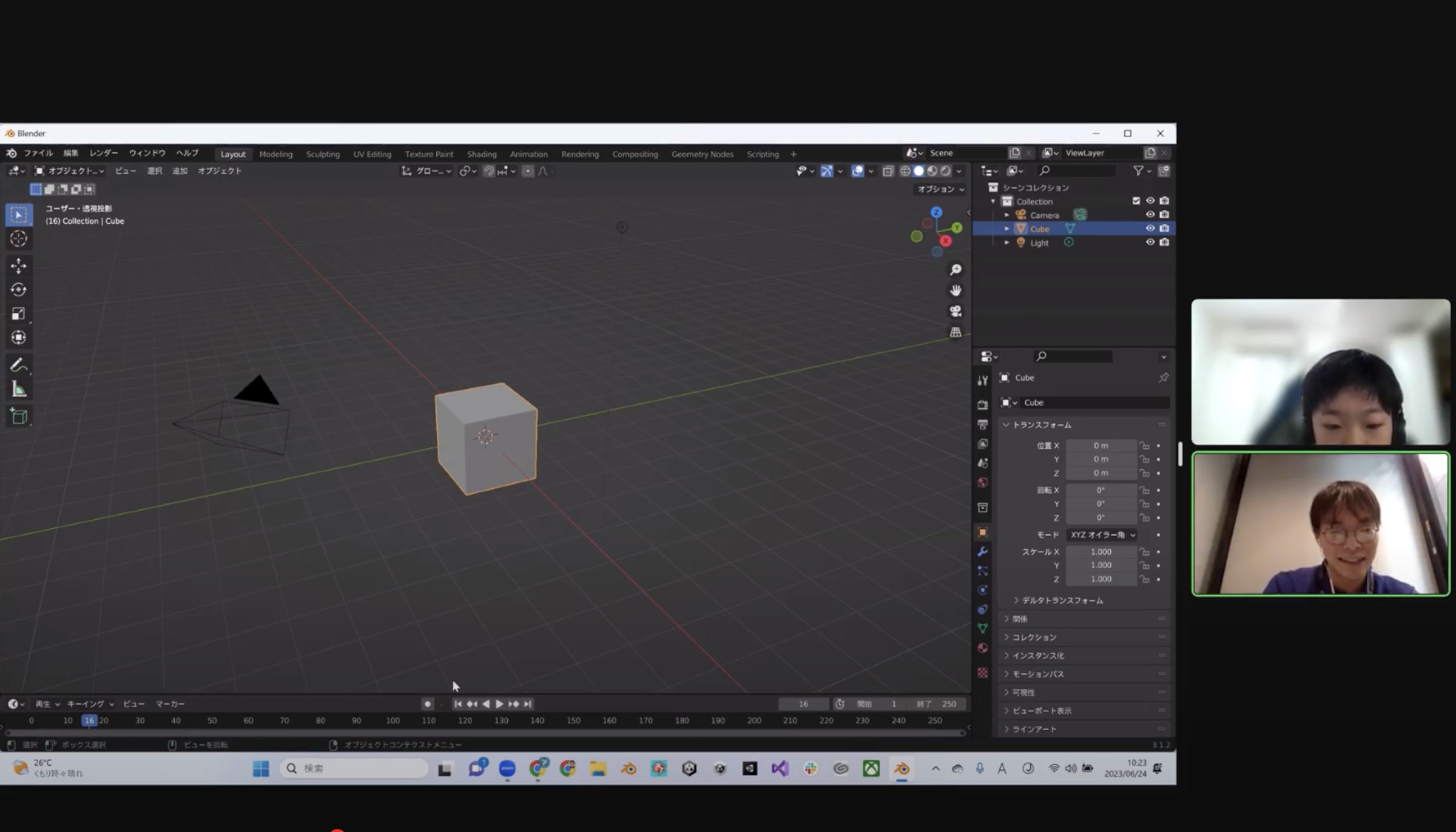1456x832 pixels.
Task: Activate the Annotate pencil tool
Action: point(18,365)
